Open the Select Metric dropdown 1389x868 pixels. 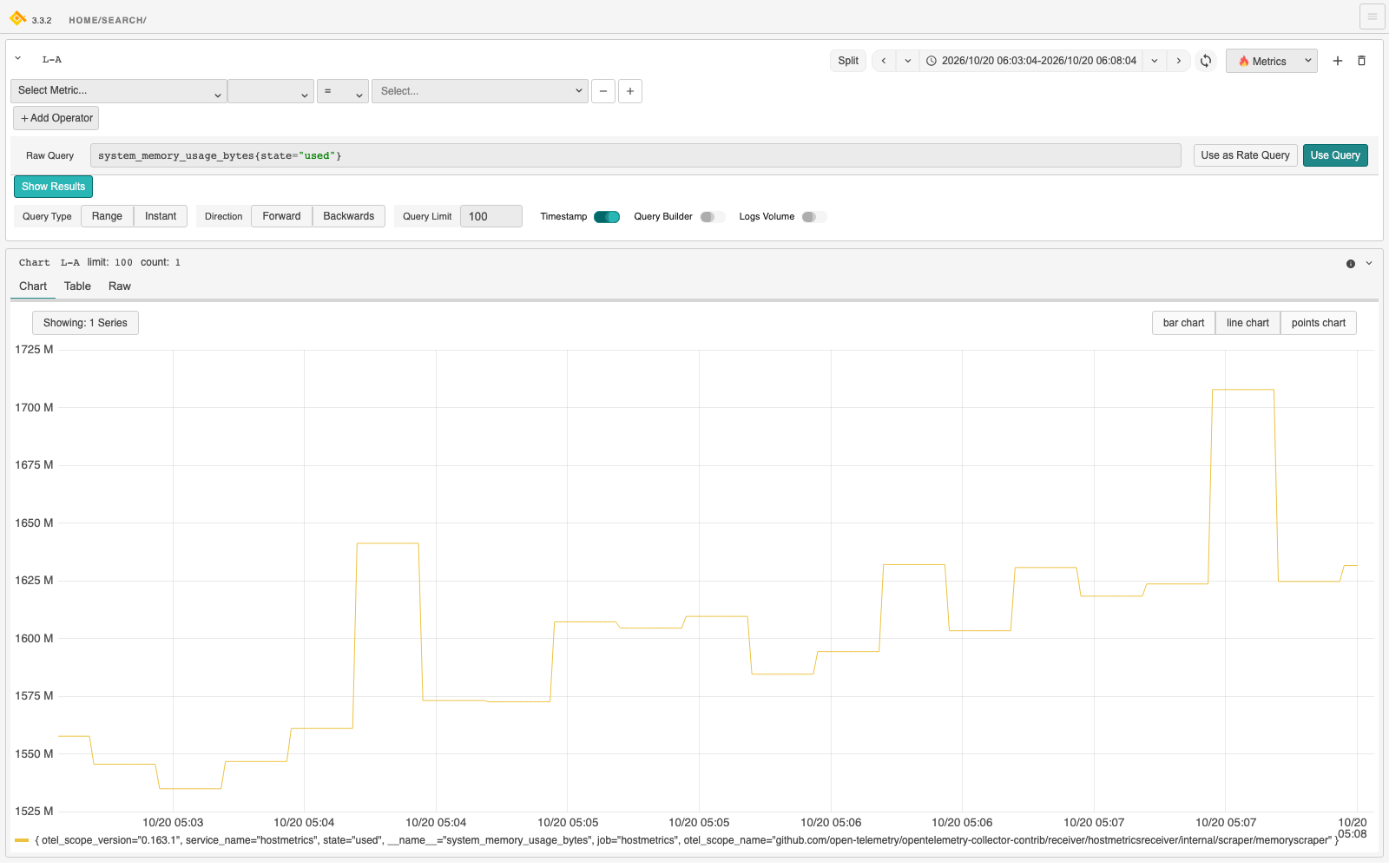tap(119, 91)
